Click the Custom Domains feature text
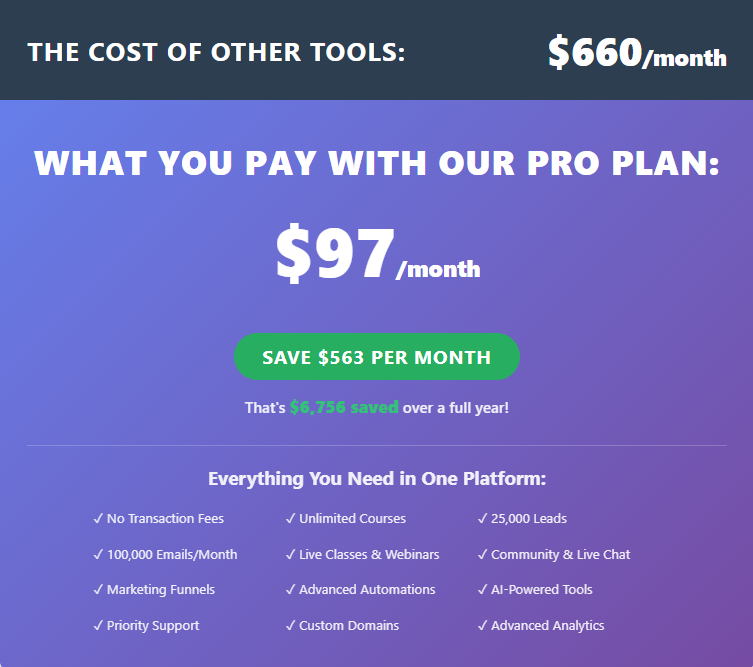753x667 pixels. (x=349, y=626)
